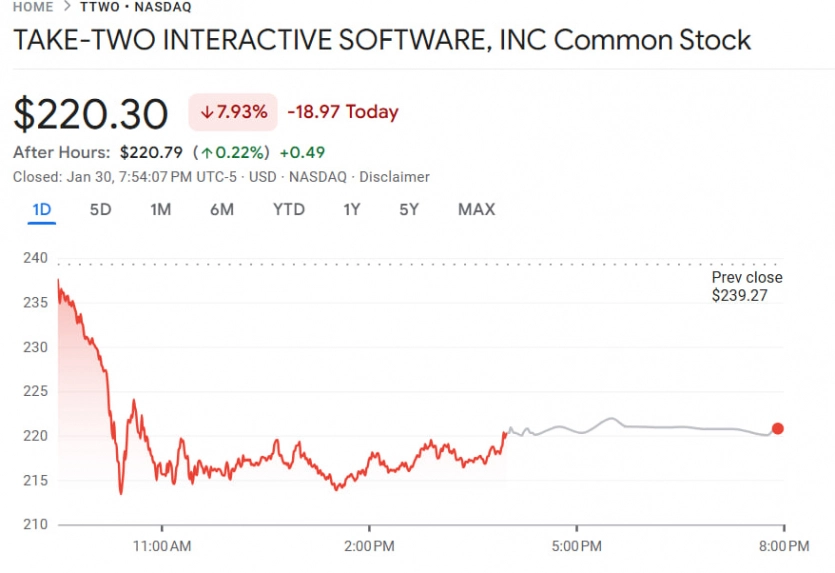Screen dimensions: 835x573
Task: Click the 11:00 AM axis marker
Action: (162, 546)
